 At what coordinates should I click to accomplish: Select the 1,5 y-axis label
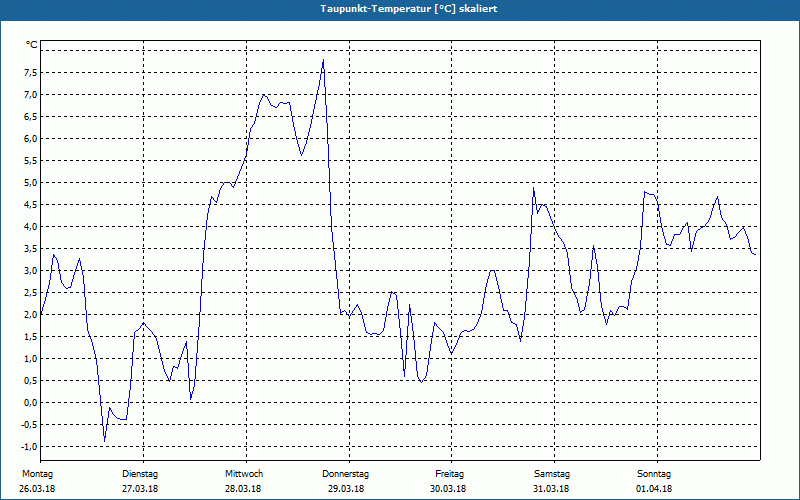pos(30,337)
